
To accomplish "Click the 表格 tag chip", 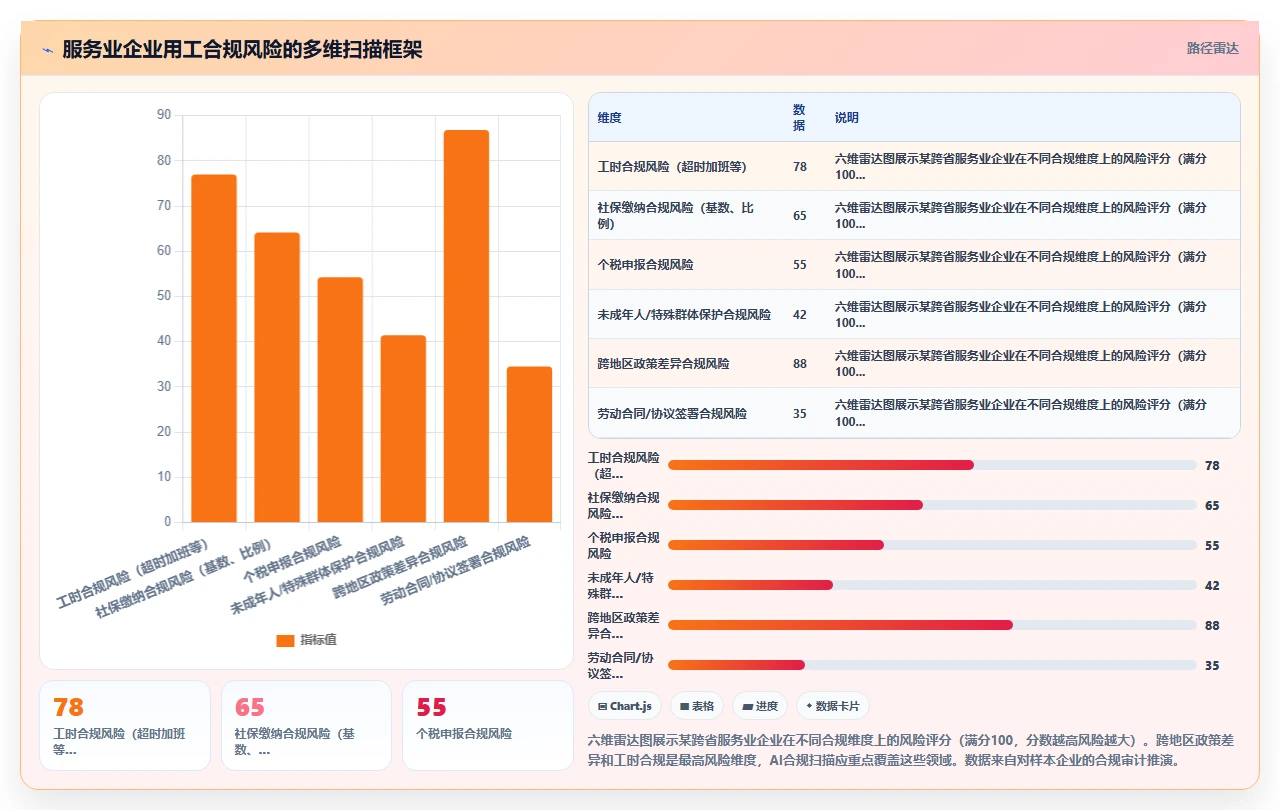I will pyautogui.click(x=697, y=706).
